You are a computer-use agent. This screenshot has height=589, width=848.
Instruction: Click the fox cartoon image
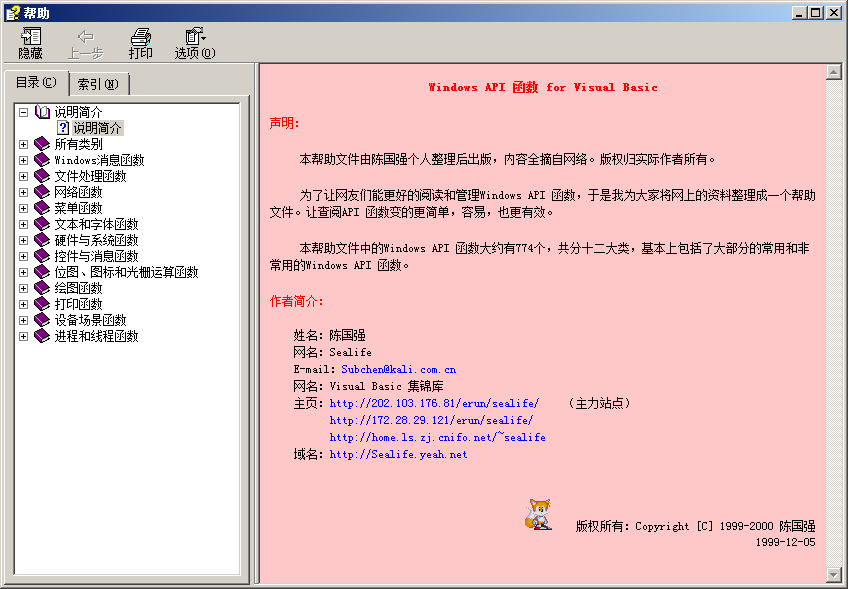538,514
